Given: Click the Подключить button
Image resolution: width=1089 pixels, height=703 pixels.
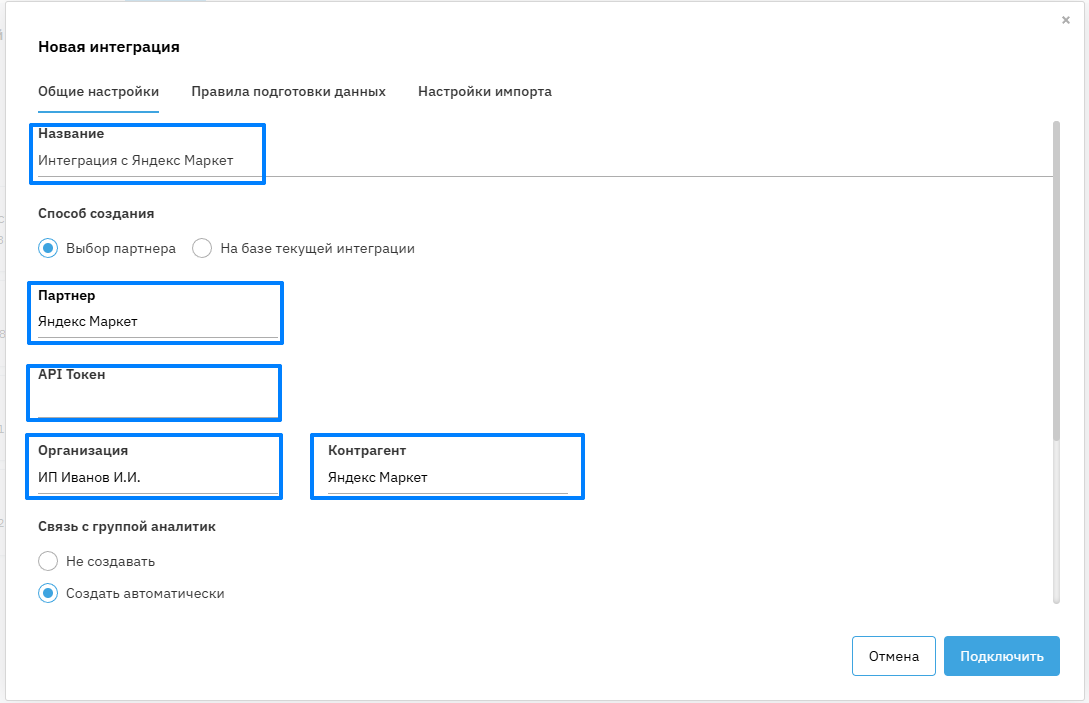Looking at the screenshot, I should [1001, 657].
